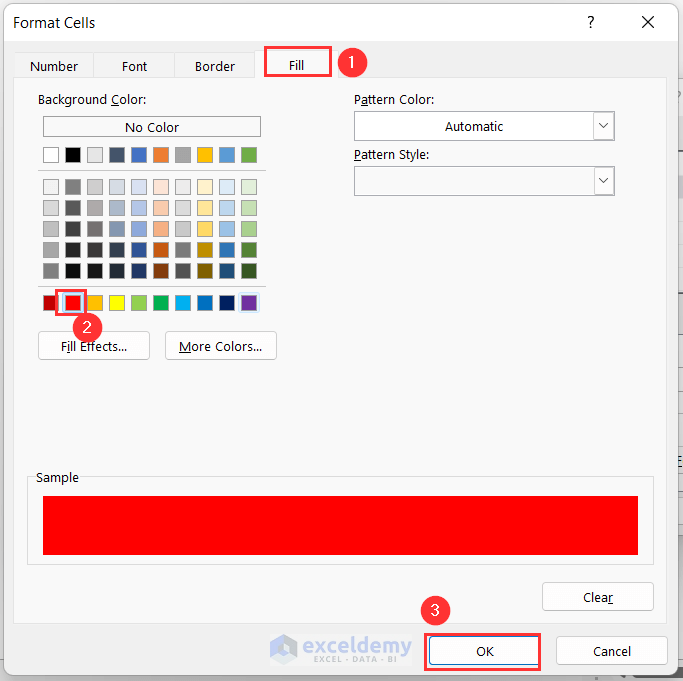Select the dark red standard color

coord(50,302)
